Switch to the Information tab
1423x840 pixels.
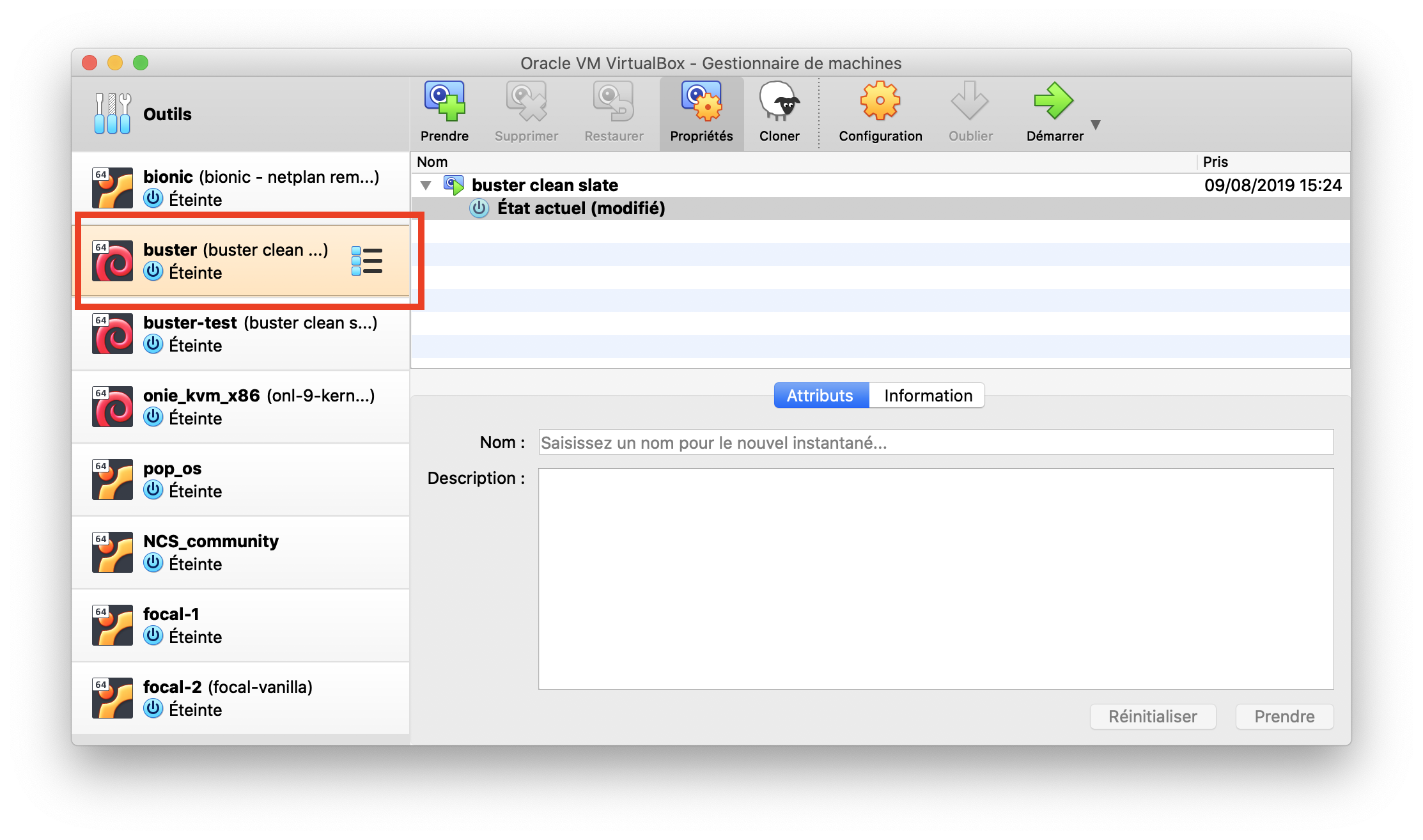point(928,396)
